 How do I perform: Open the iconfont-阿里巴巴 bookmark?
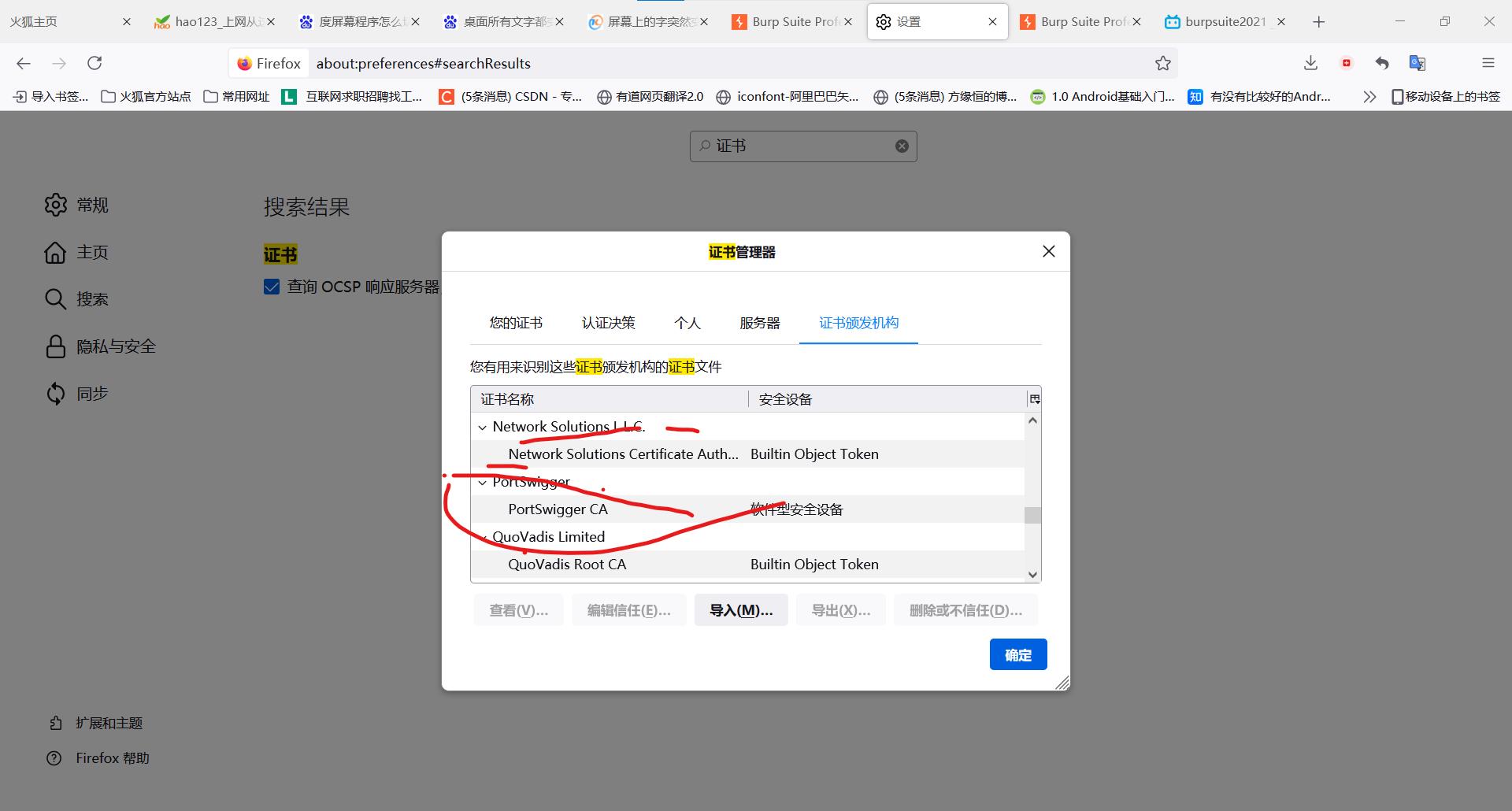tap(787, 96)
